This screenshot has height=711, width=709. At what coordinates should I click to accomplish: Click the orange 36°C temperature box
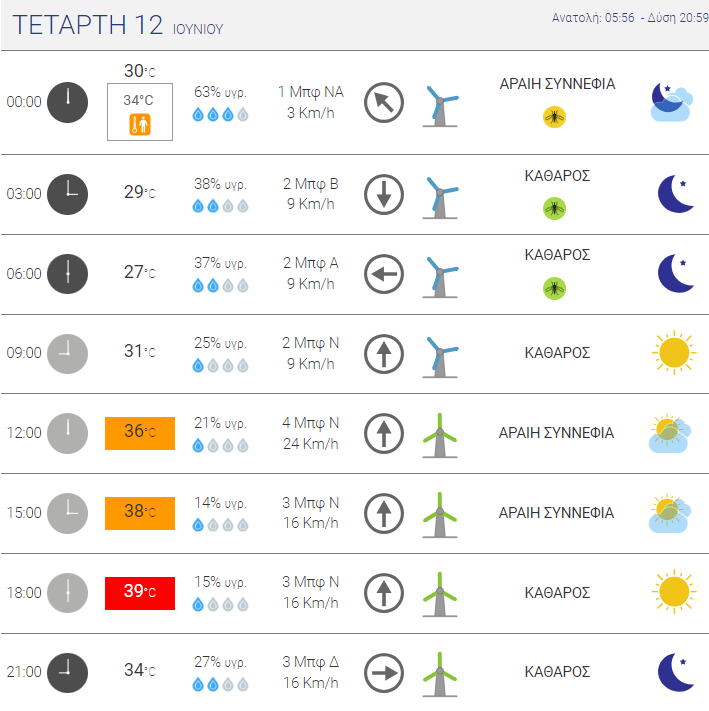pos(140,433)
